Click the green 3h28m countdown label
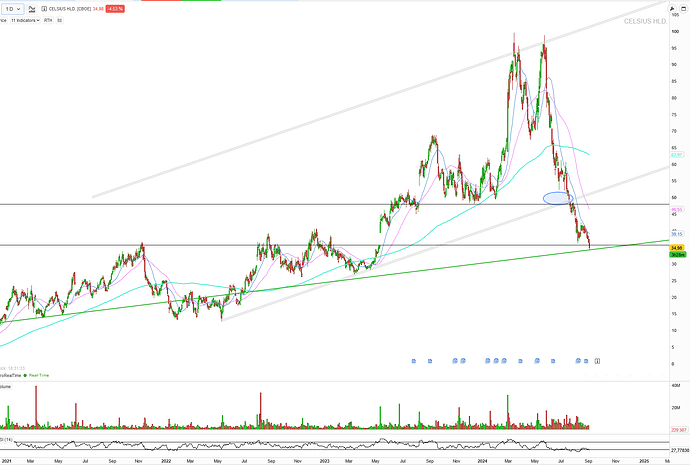 click(x=677, y=254)
